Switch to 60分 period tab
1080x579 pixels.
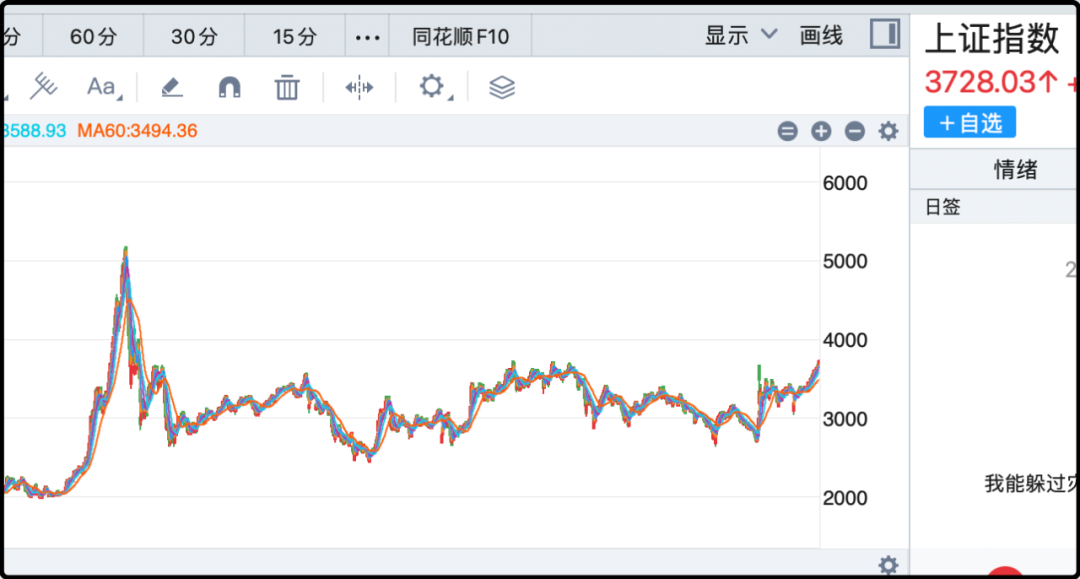coord(93,37)
